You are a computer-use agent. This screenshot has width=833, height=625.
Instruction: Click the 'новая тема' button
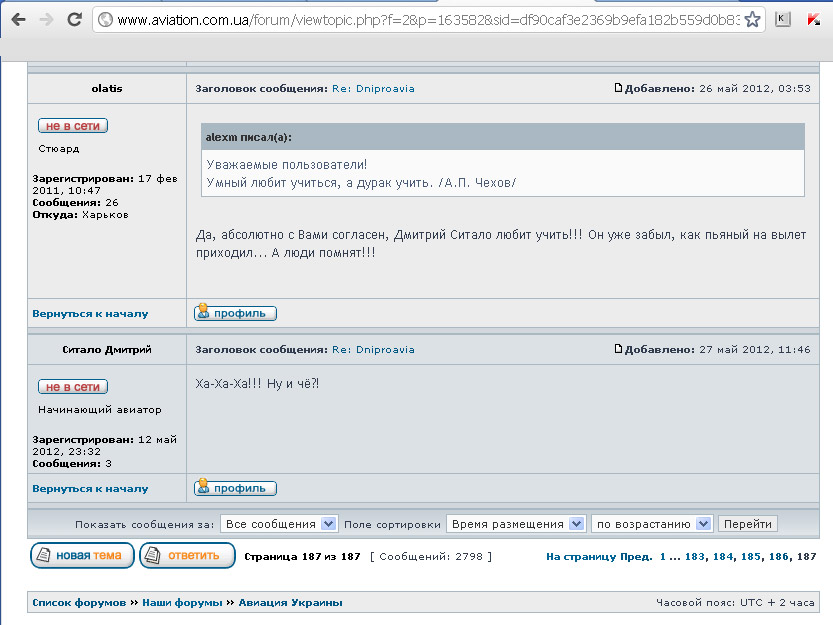(x=82, y=555)
